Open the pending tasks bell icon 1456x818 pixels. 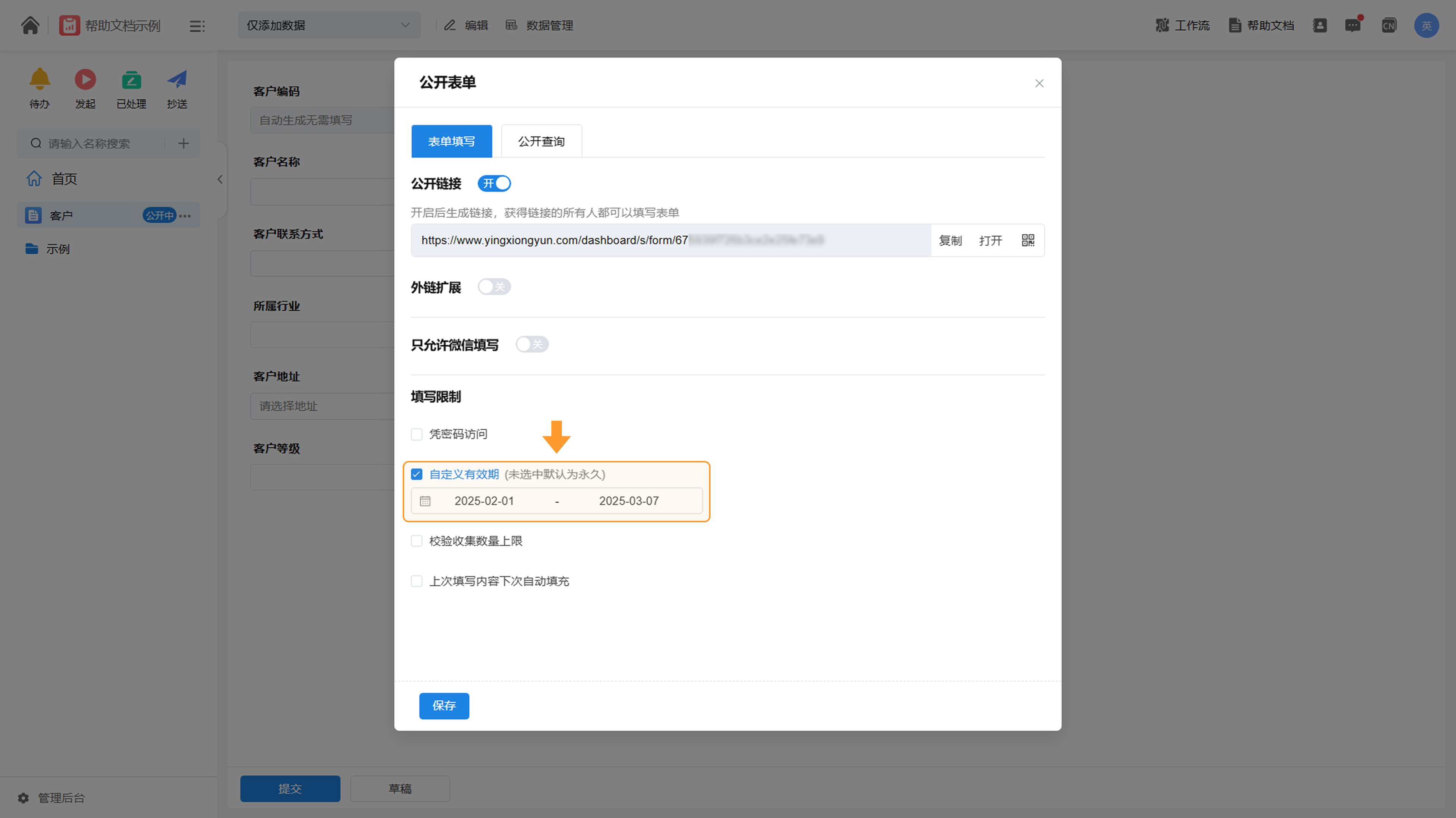pyautogui.click(x=39, y=79)
